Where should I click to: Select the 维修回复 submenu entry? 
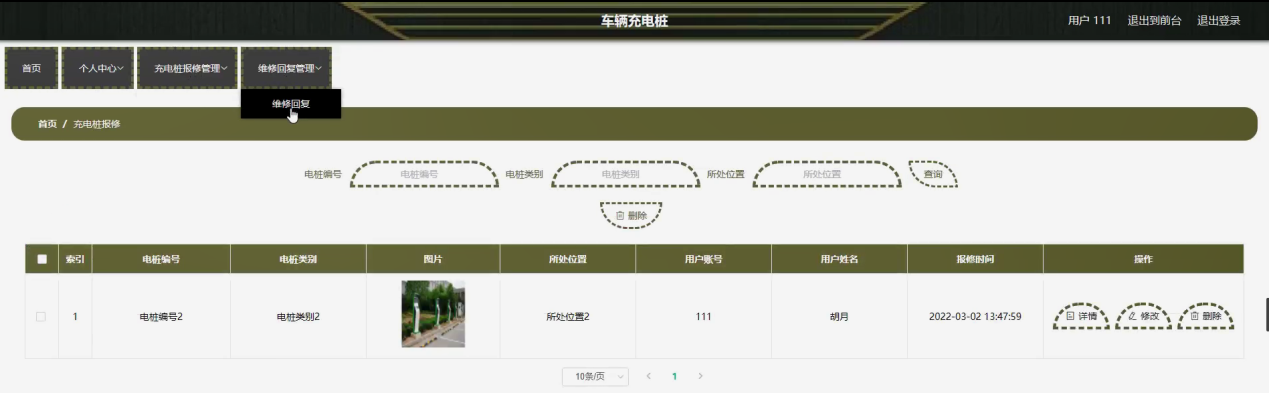(x=291, y=103)
